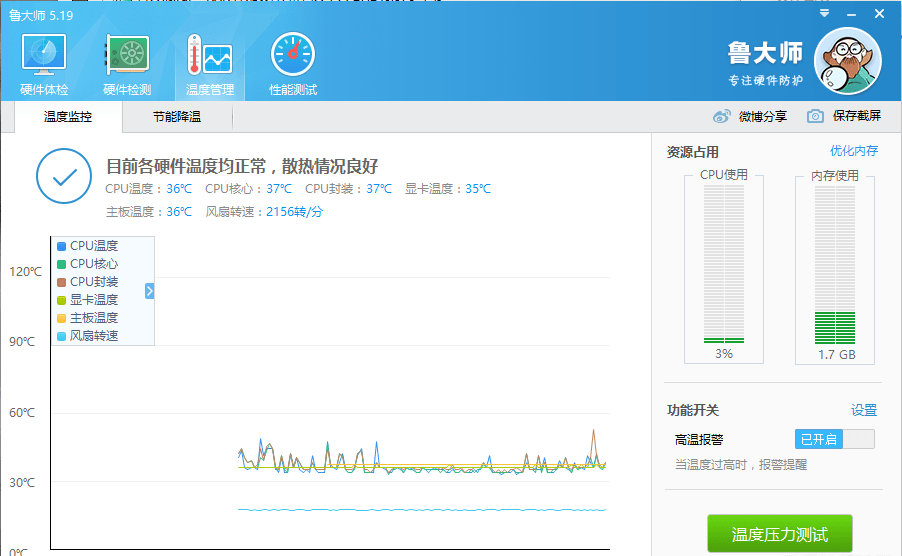This screenshot has height=556, width=902.
Task: Click the 3% CPU usage value
Action: pyautogui.click(x=724, y=354)
